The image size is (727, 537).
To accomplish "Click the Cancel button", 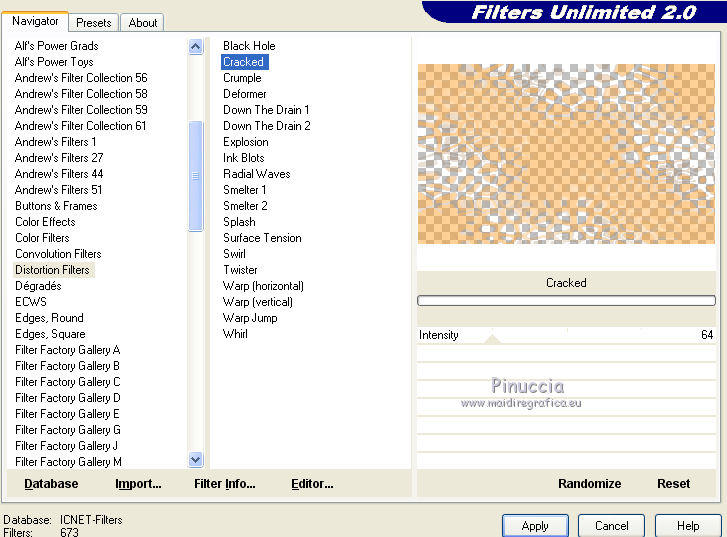I will click(612, 526).
